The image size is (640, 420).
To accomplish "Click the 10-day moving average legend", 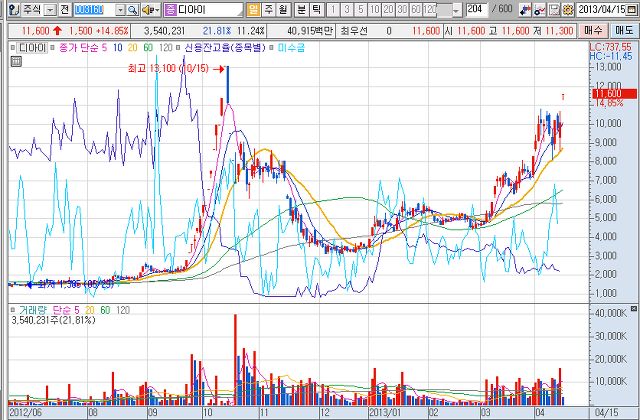I will [x=118, y=48].
